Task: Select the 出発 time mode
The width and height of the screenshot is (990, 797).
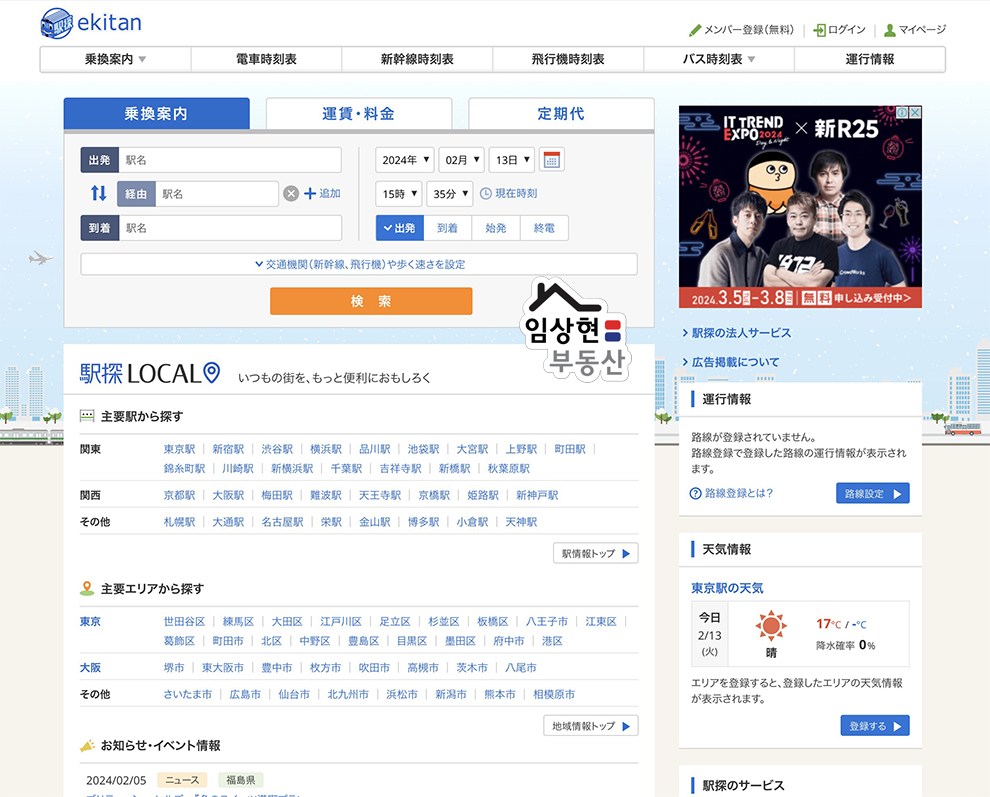Action: [x=400, y=228]
